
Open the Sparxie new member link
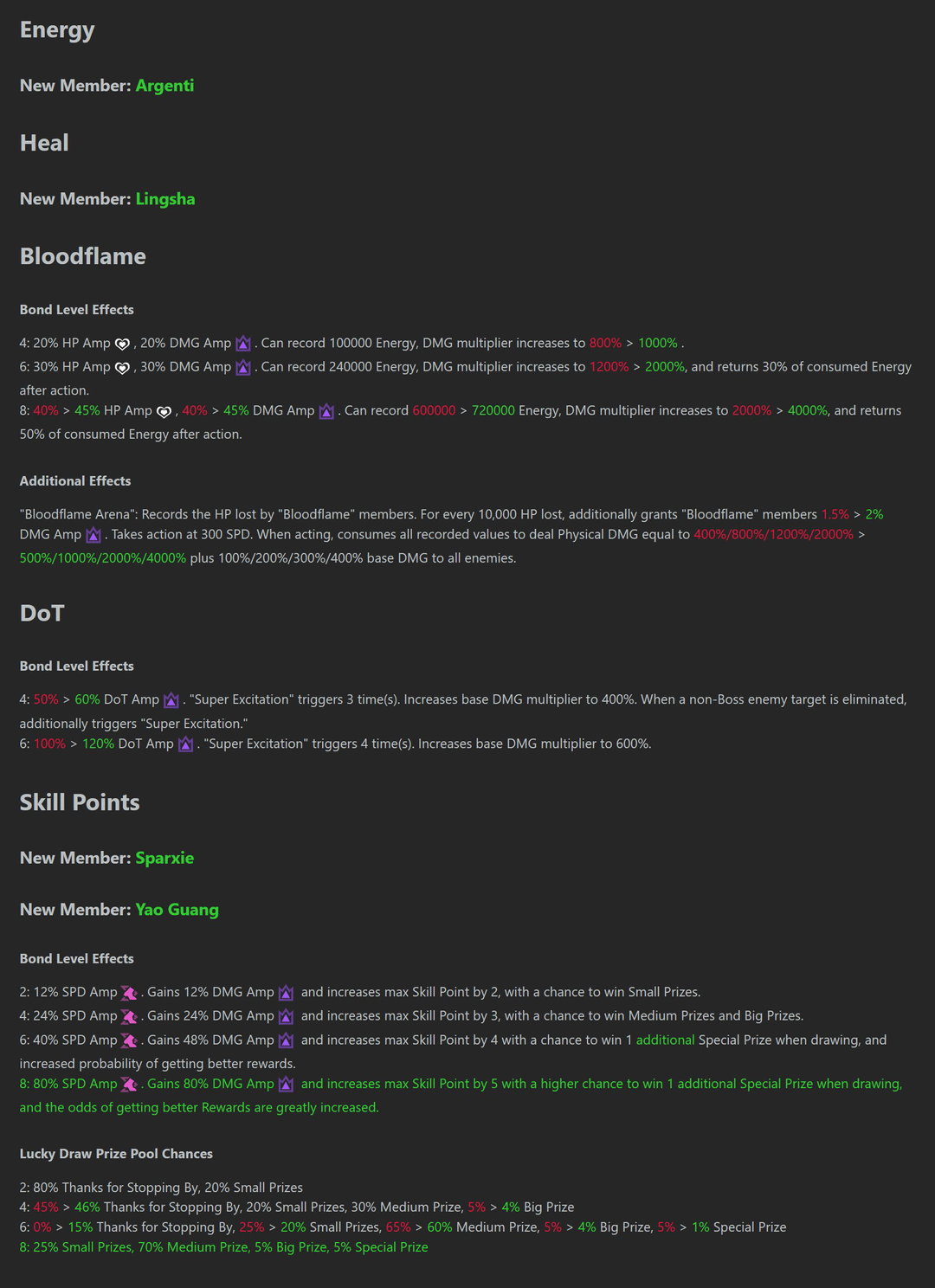(164, 858)
